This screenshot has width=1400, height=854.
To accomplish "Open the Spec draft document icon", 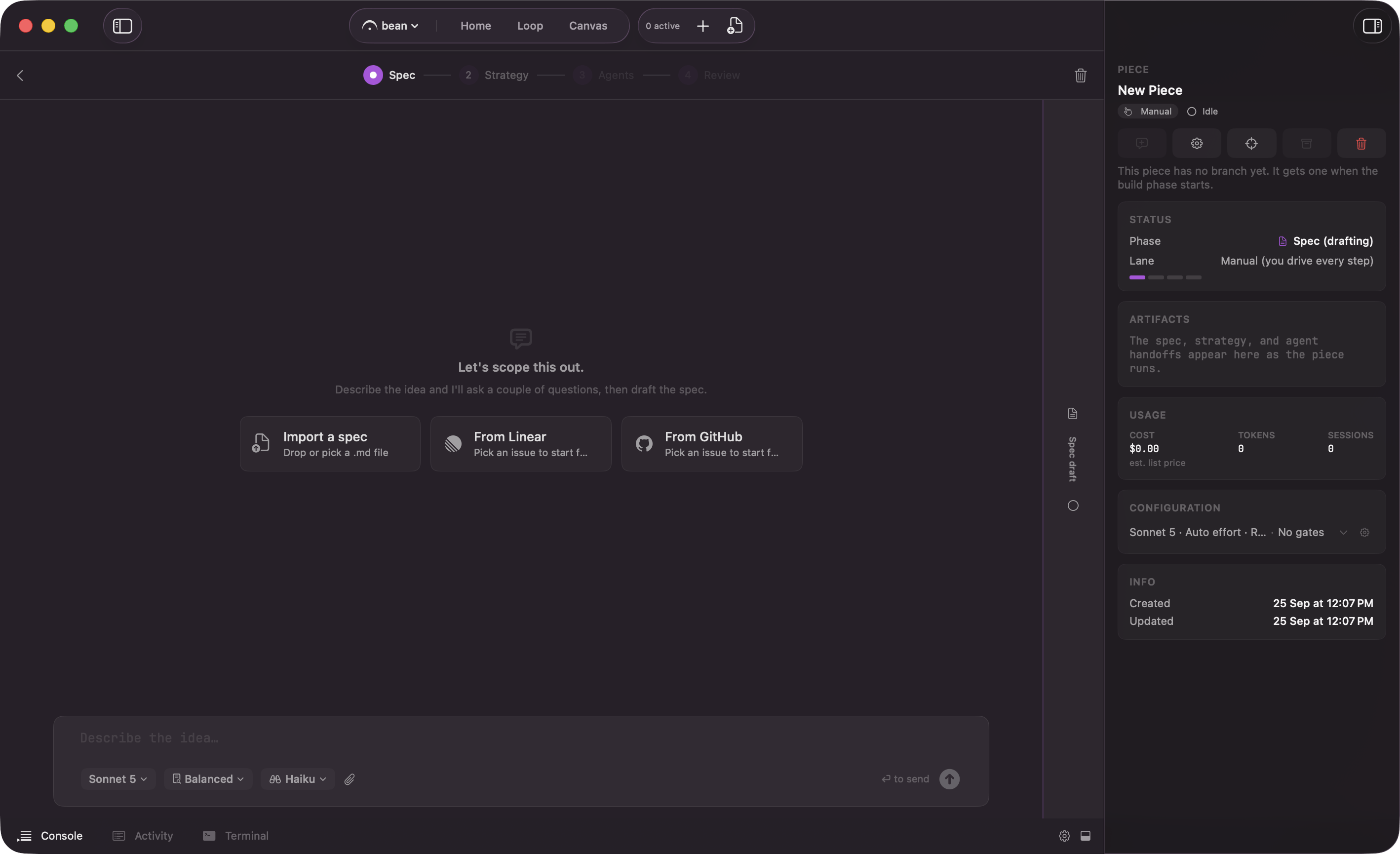I will click(x=1072, y=413).
